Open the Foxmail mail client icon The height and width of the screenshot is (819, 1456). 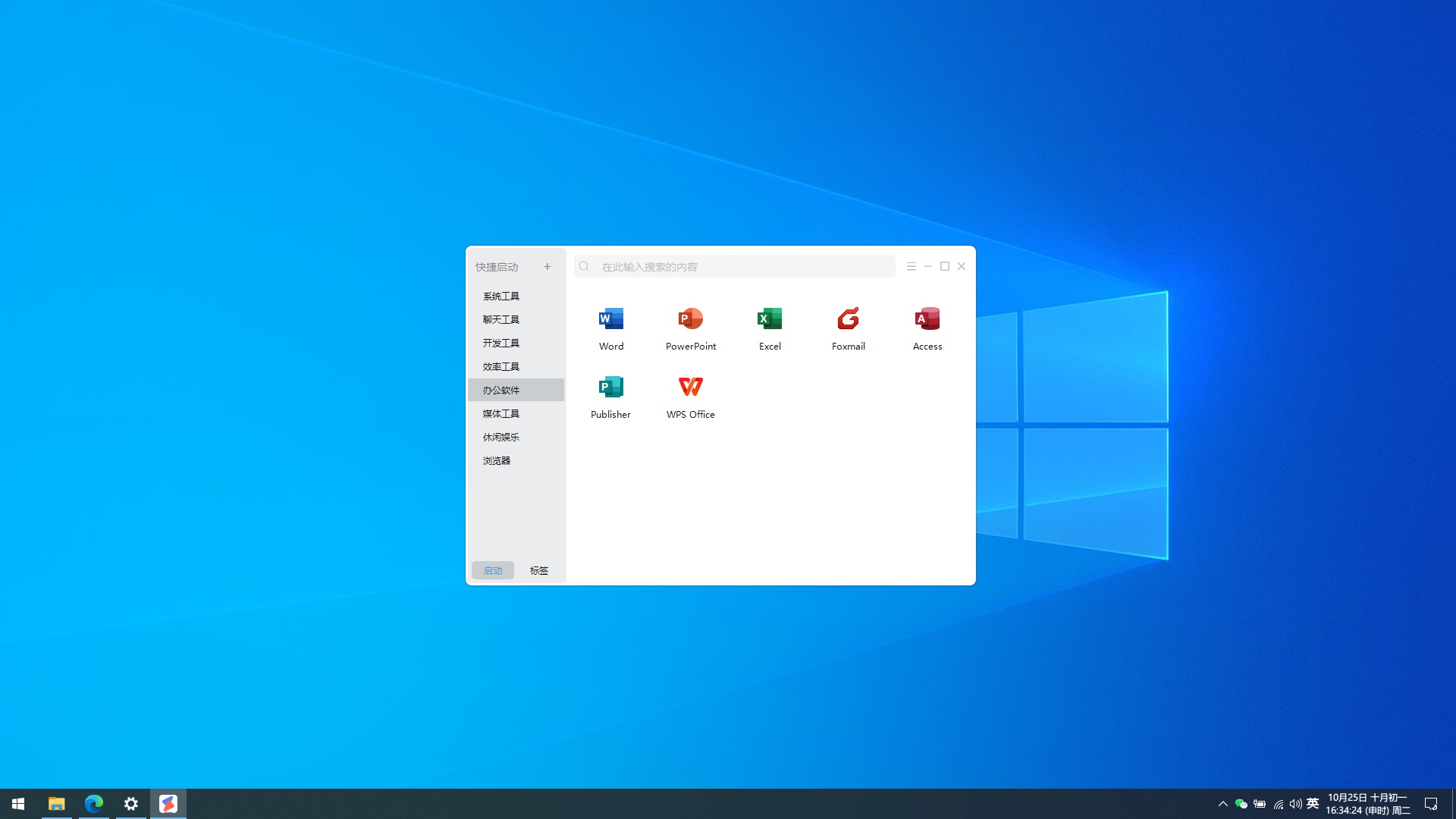[x=848, y=319]
